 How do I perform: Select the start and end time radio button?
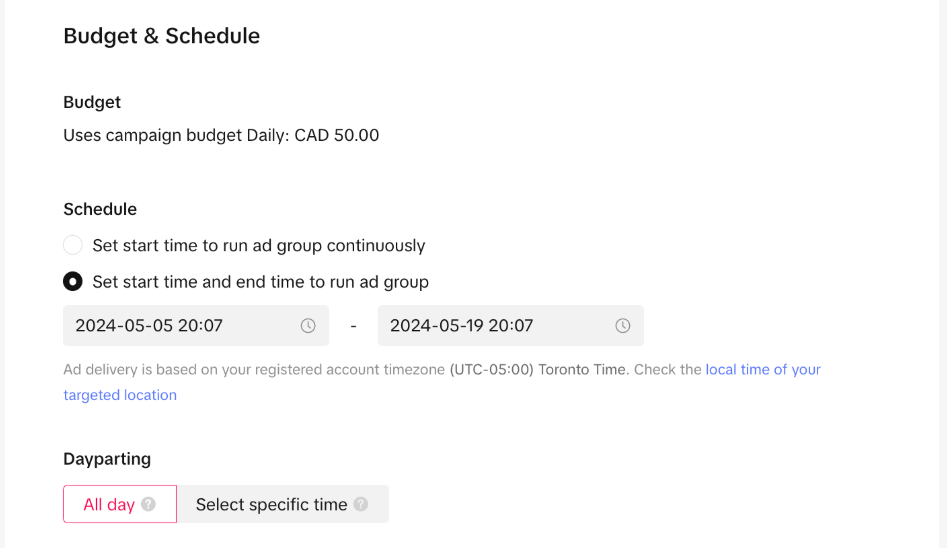click(x=73, y=282)
